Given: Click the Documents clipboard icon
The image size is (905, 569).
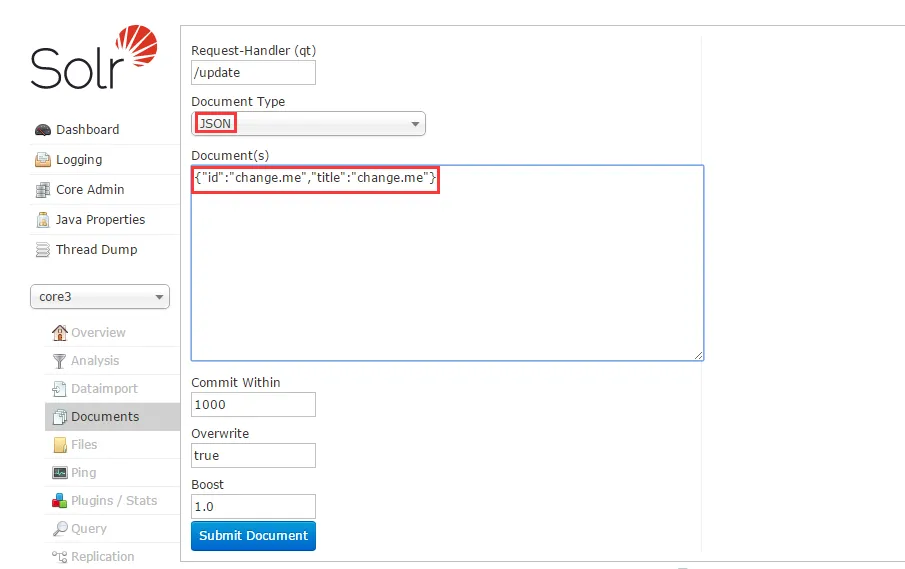Looking at the screenshot, I should click(x=59, y=417).
